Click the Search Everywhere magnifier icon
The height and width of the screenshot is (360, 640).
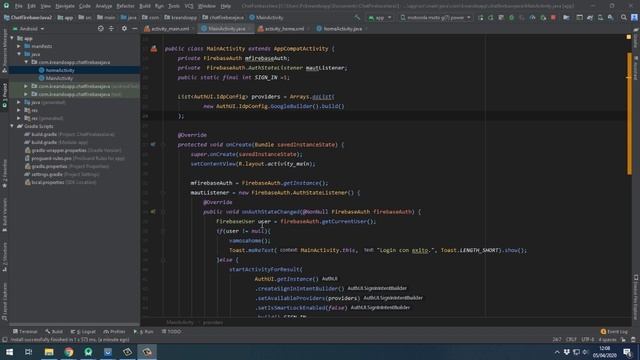(624, 18)
